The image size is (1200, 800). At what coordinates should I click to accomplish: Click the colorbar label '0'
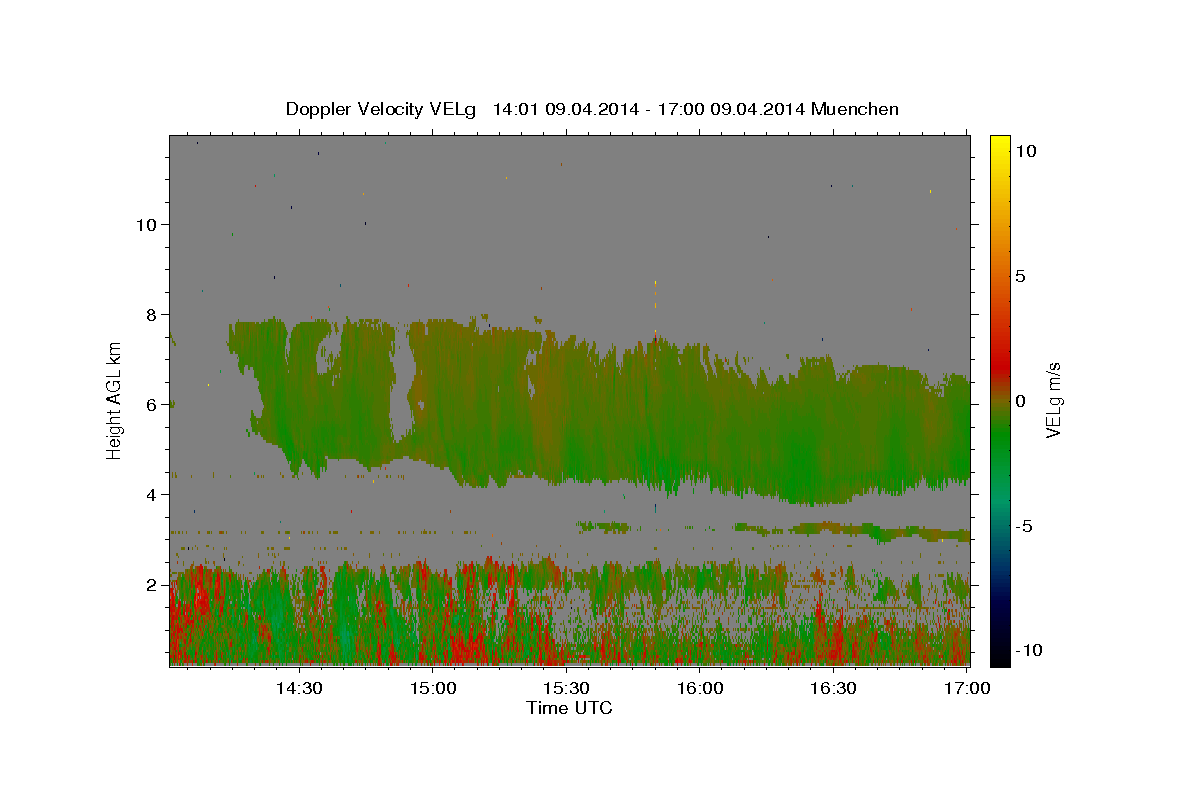coord(1020,401)
